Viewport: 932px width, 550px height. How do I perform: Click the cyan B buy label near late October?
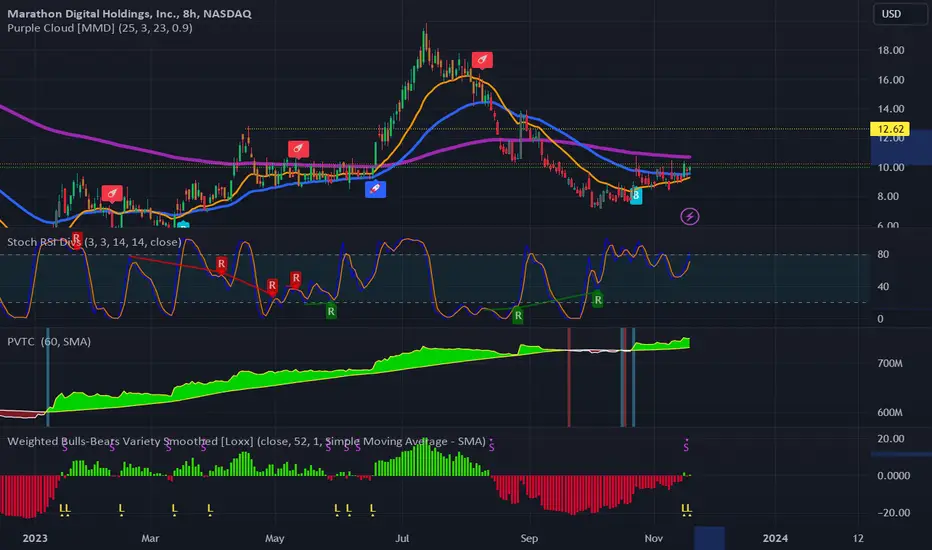click(x=636, y=196)
